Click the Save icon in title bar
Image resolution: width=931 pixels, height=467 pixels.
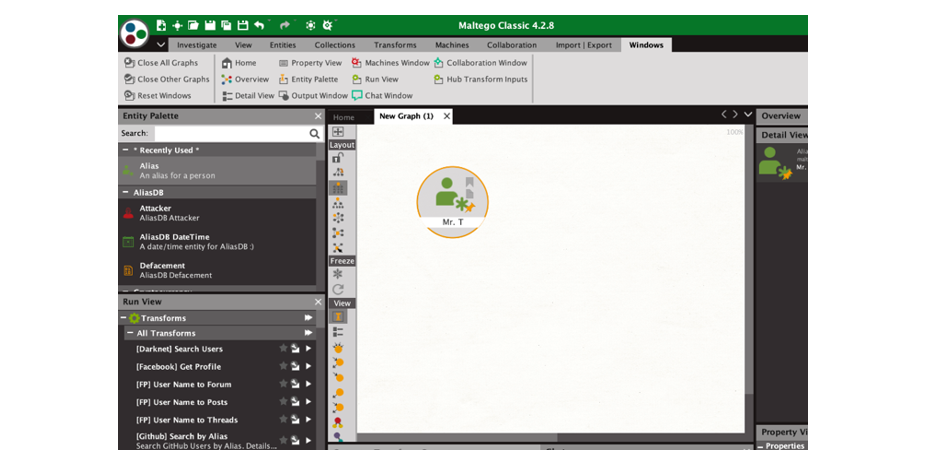[x=210, y=26]
